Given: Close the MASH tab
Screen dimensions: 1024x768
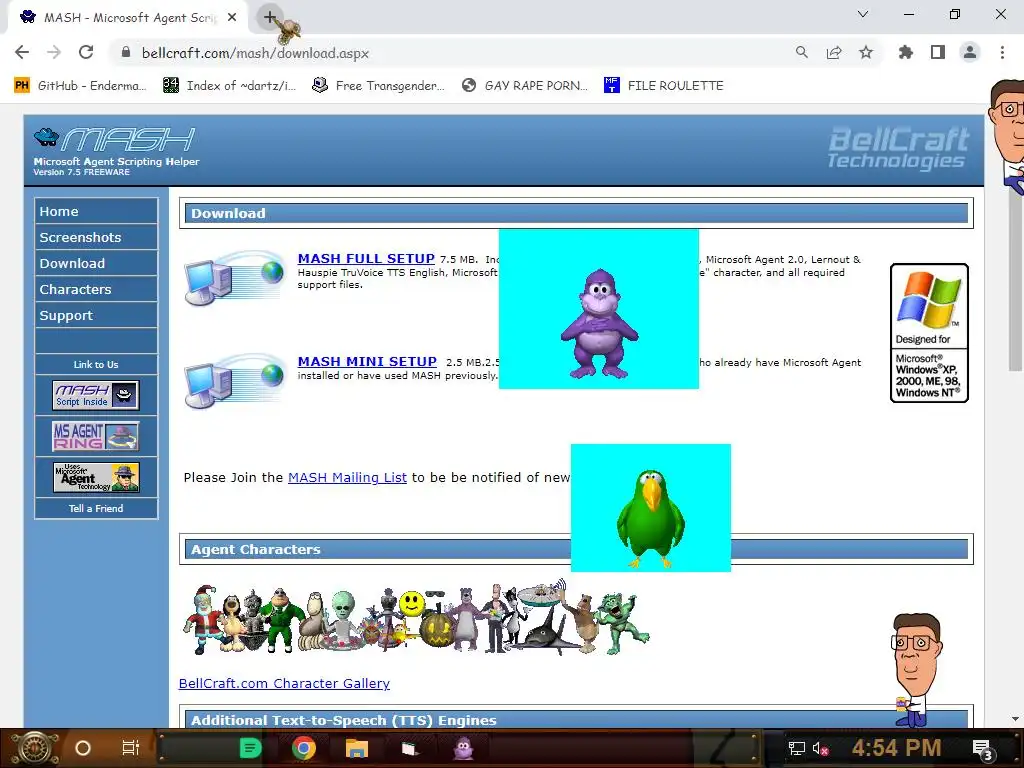Looking at the screenshot, I should click(x=232, y=18).
